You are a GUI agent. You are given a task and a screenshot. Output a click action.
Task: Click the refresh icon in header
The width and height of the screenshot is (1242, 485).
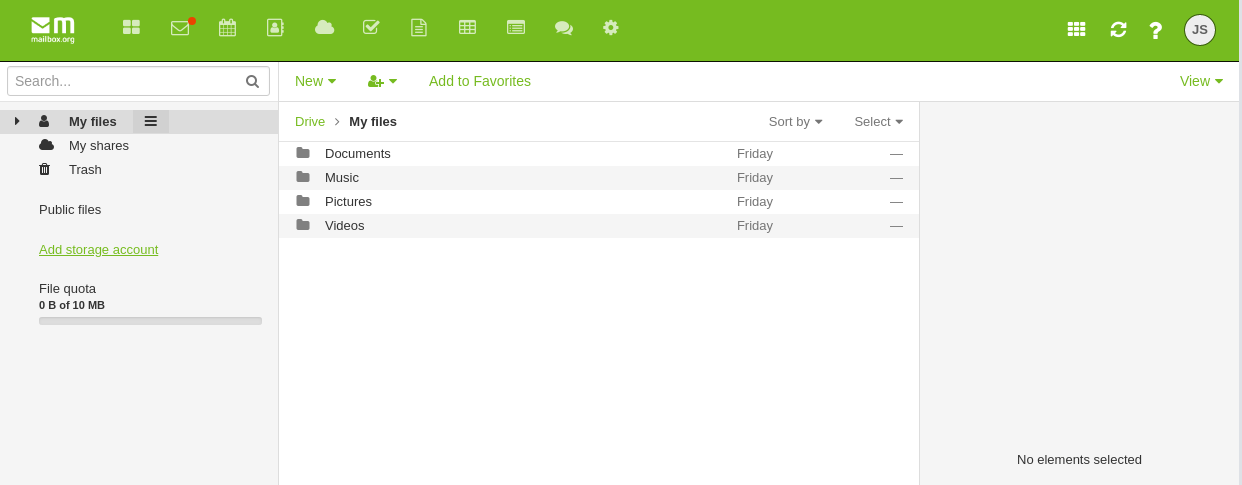click(1118, 29)
